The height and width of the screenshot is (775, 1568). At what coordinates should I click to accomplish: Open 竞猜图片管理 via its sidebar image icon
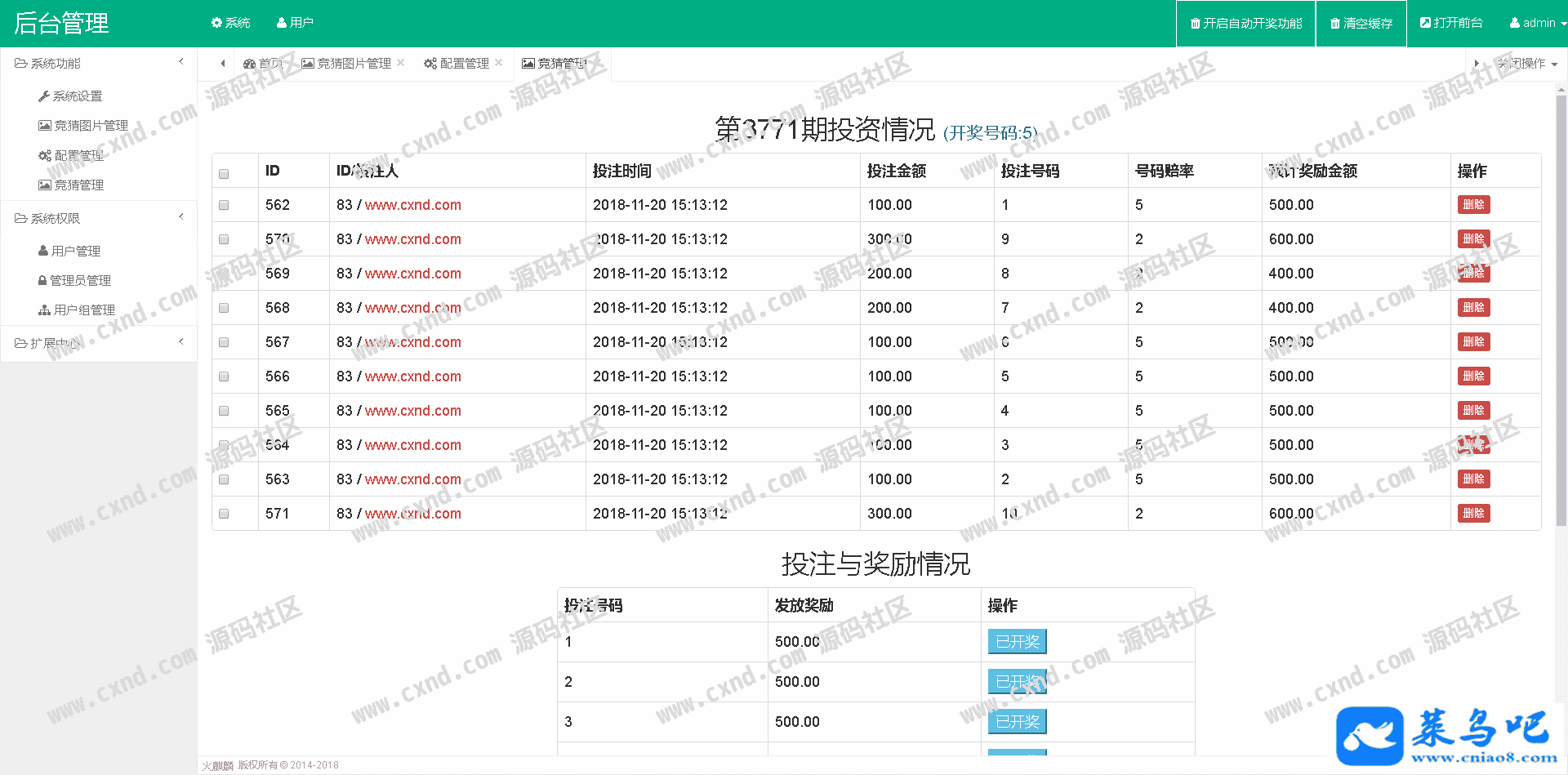[45, 126]
